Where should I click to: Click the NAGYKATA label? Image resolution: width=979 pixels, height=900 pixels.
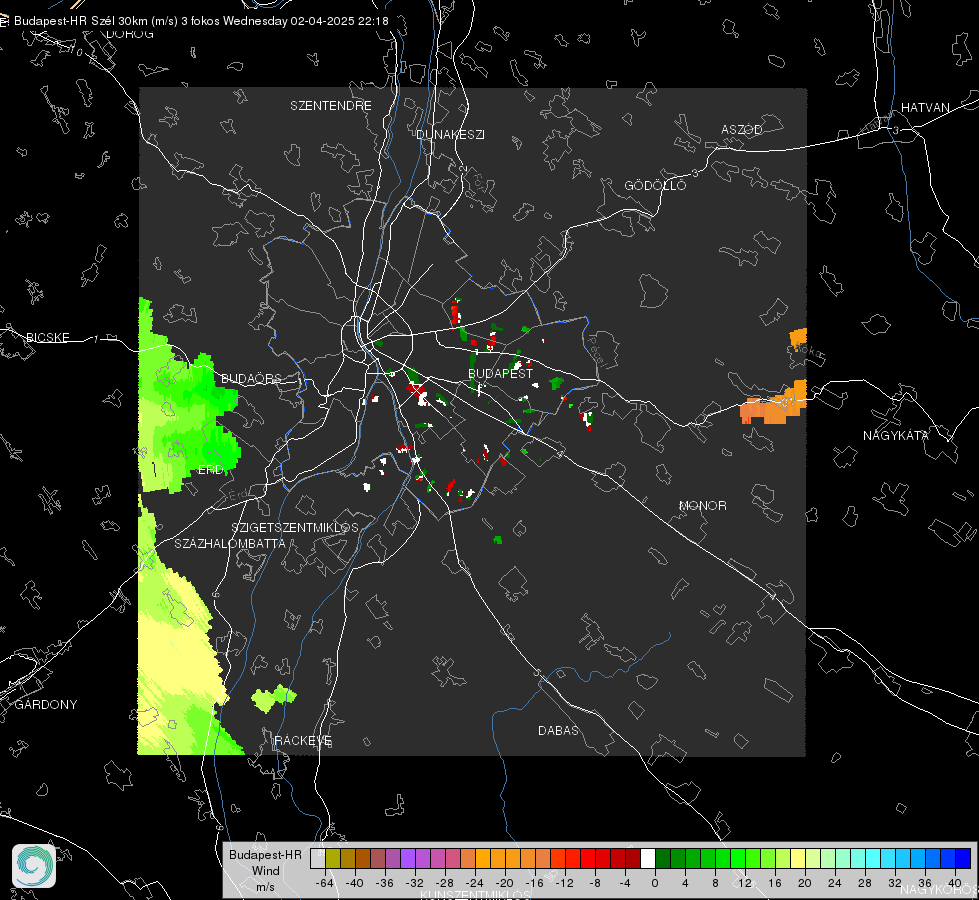point(896,436)
